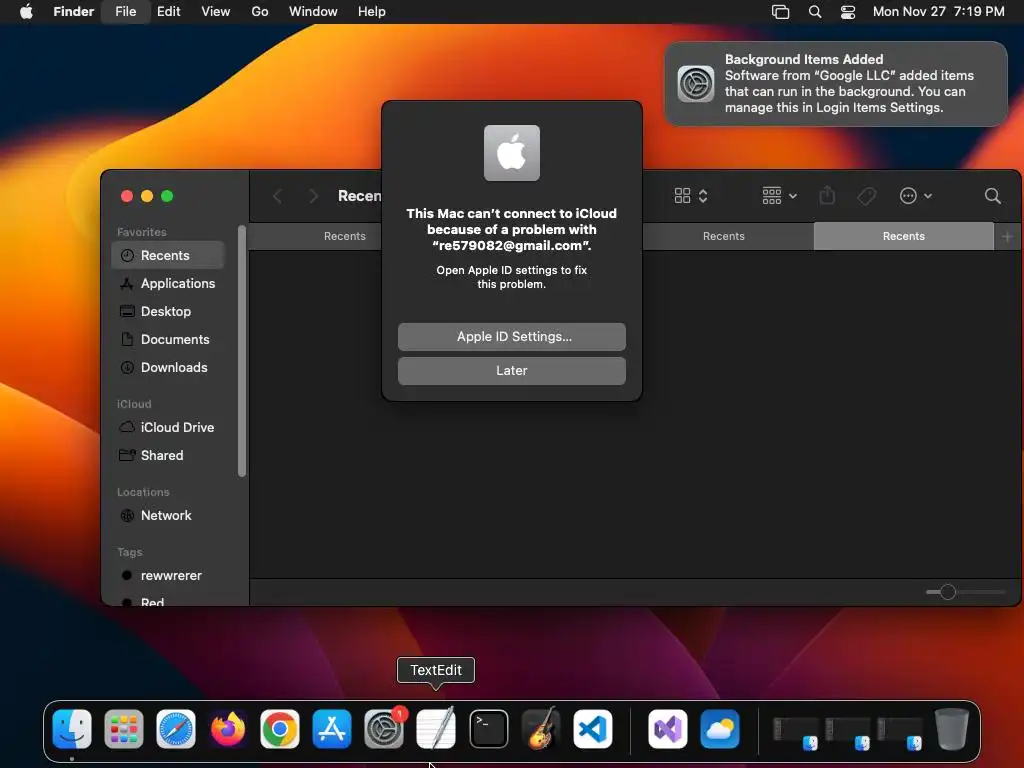
Task: Open the icon view switcher in Finder
Action: tap(691, 196)
